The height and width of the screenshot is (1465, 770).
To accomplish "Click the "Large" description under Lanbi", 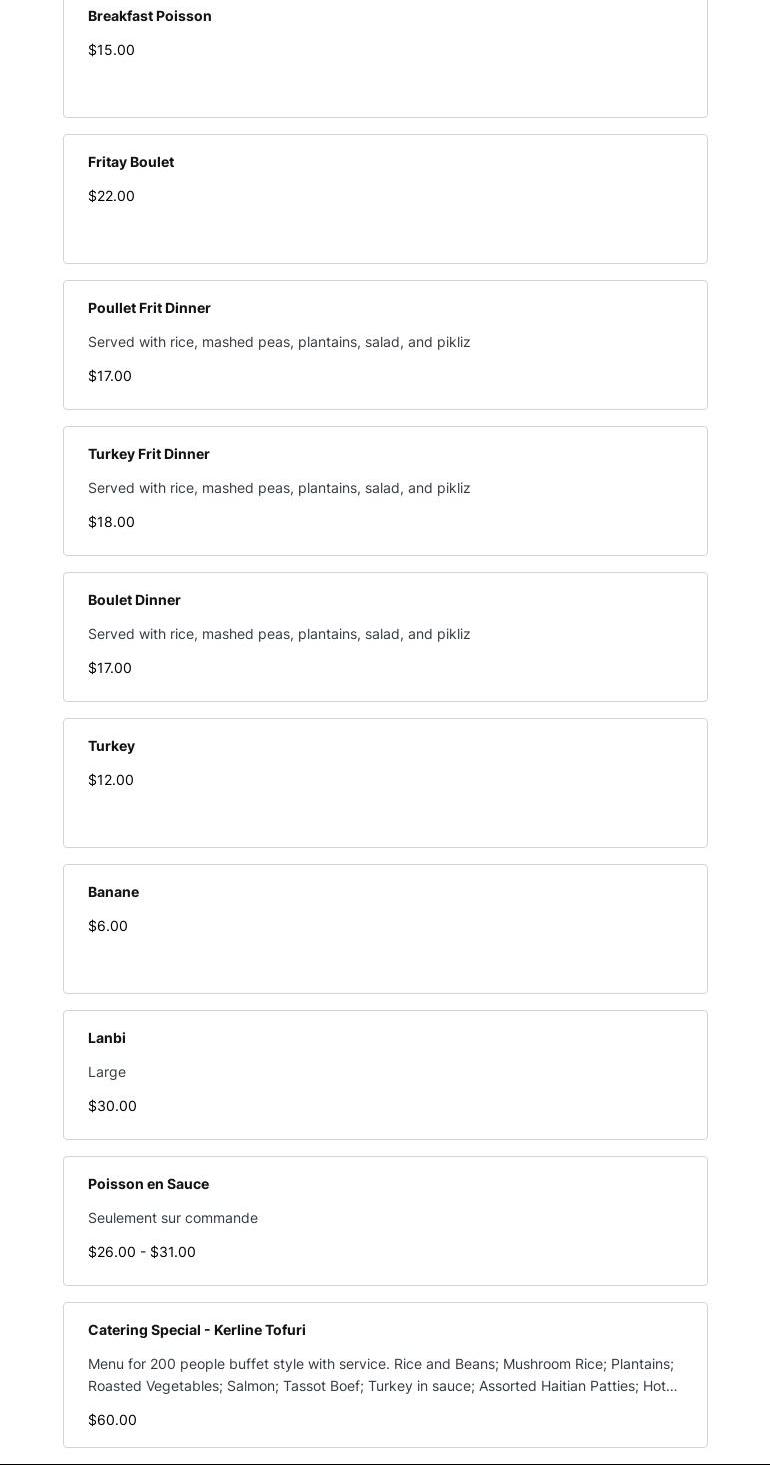I will (x=107, y=1072).
